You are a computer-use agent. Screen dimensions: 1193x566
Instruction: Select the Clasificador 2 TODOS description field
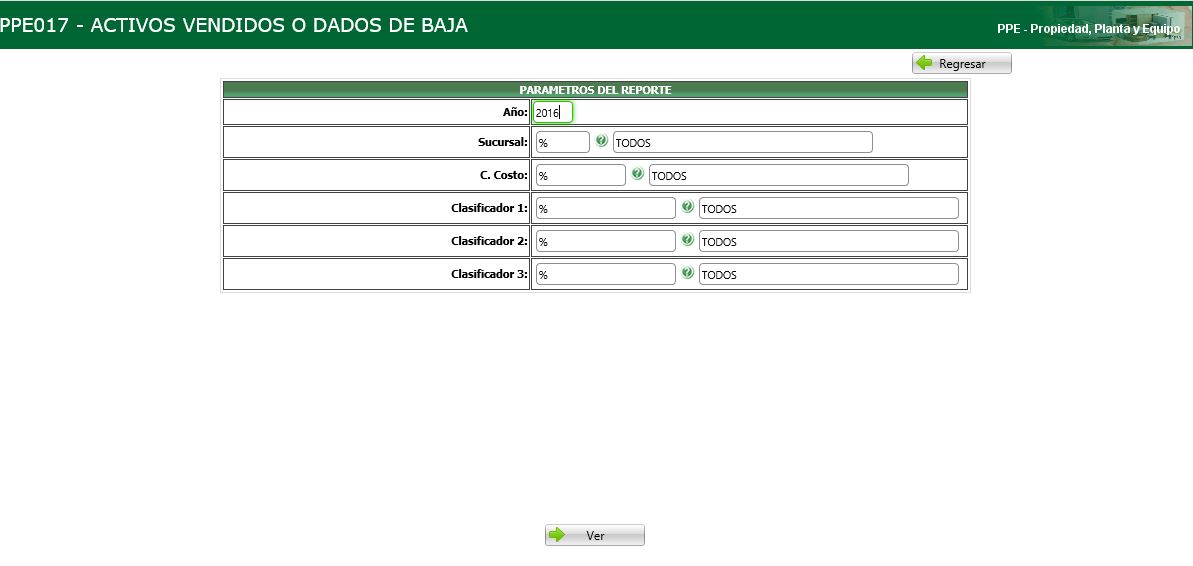pos(829,241)
